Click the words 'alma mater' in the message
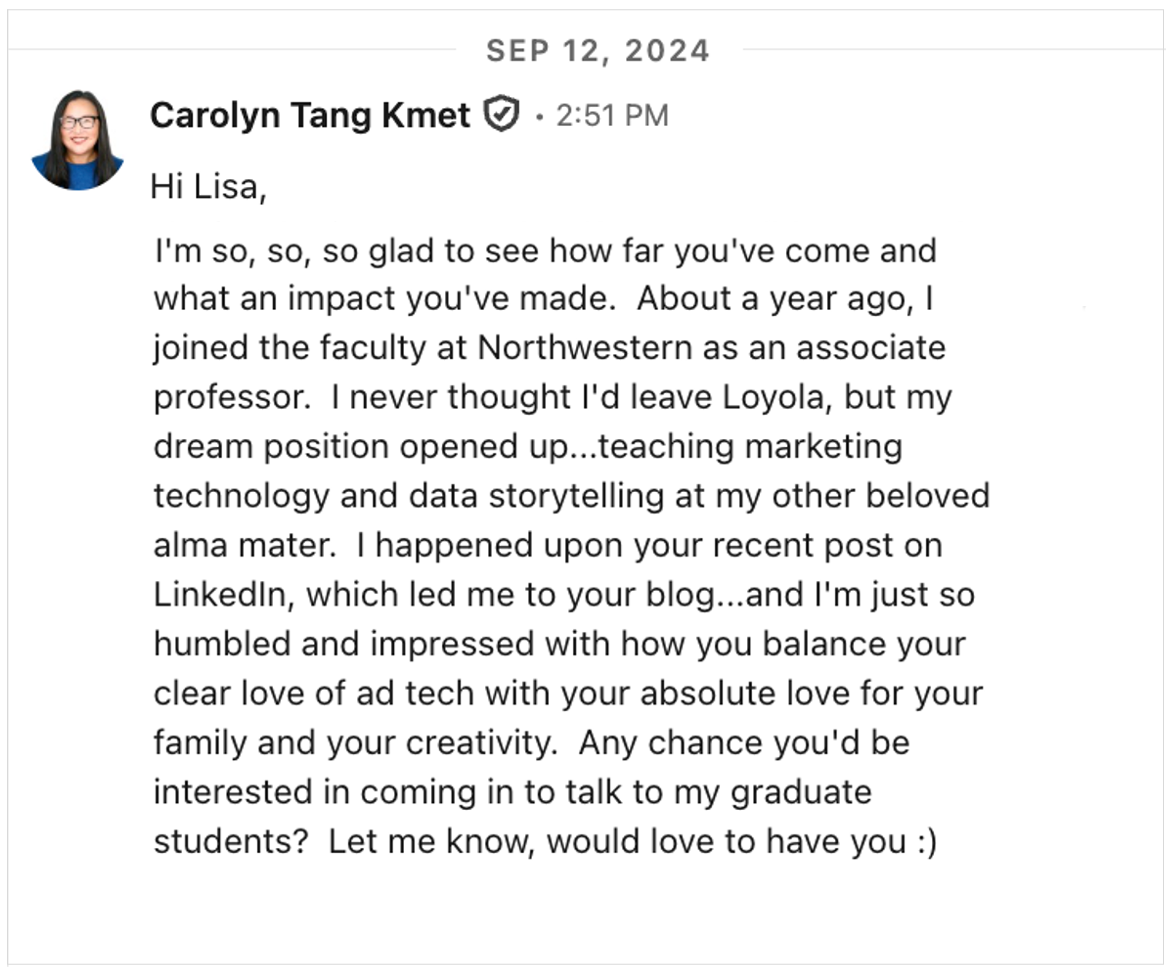The height and width of the screenshot is (976, 1174). coord(243,545)
